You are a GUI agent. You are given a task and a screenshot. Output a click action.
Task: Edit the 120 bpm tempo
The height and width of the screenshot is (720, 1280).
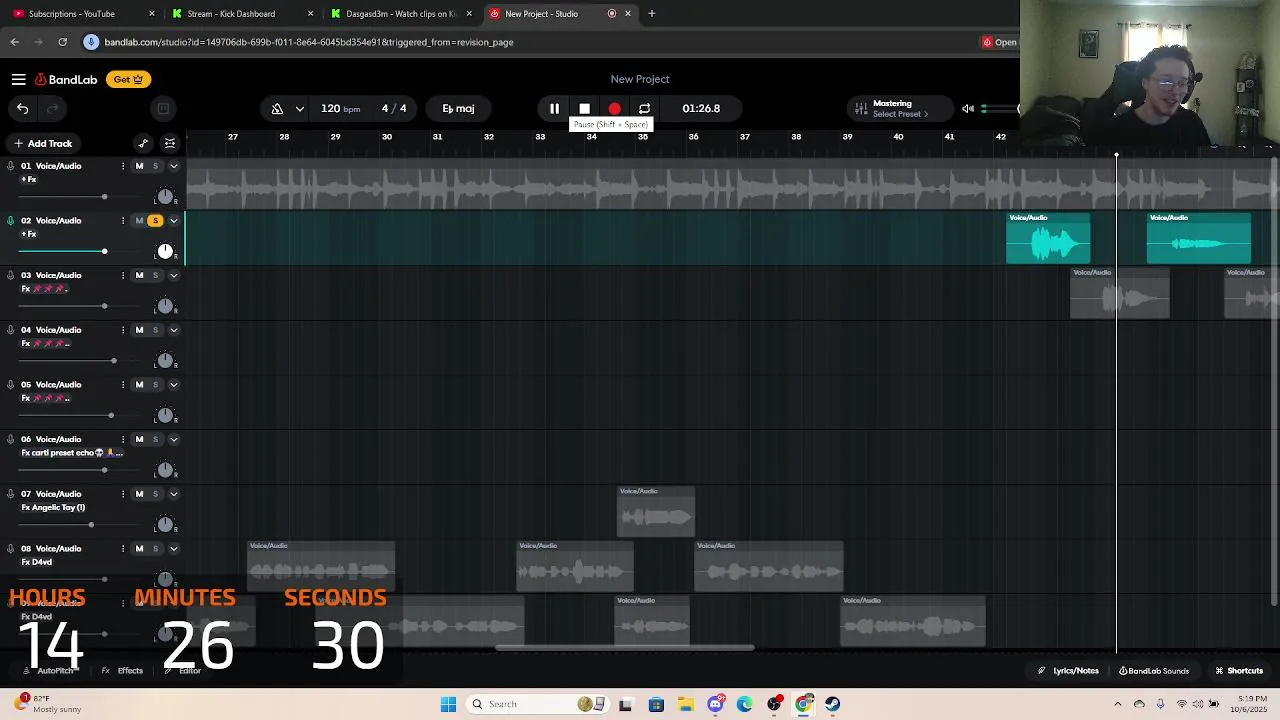click(x=340, y=108)
